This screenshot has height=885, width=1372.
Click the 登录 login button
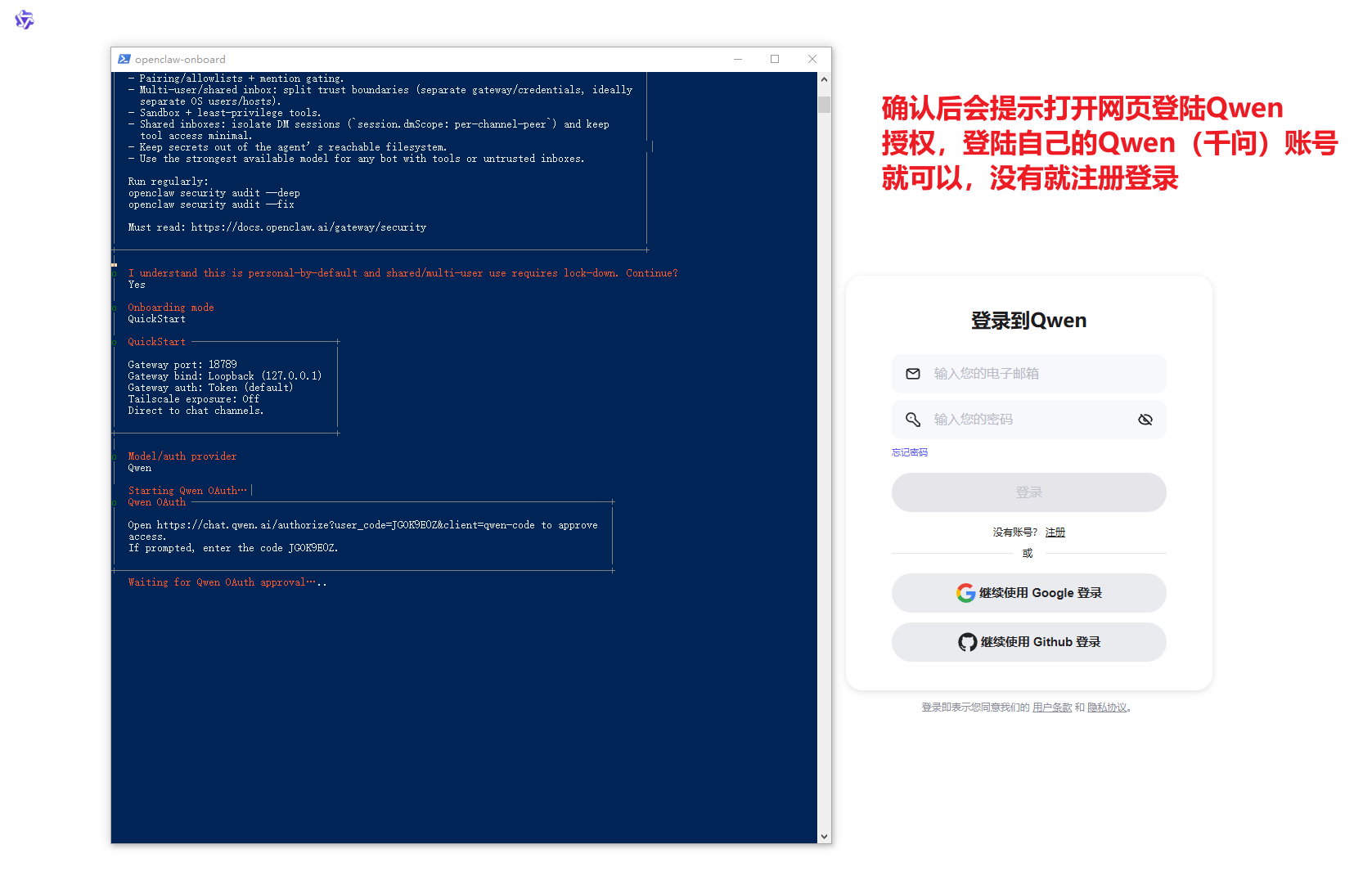[1029, 492]
